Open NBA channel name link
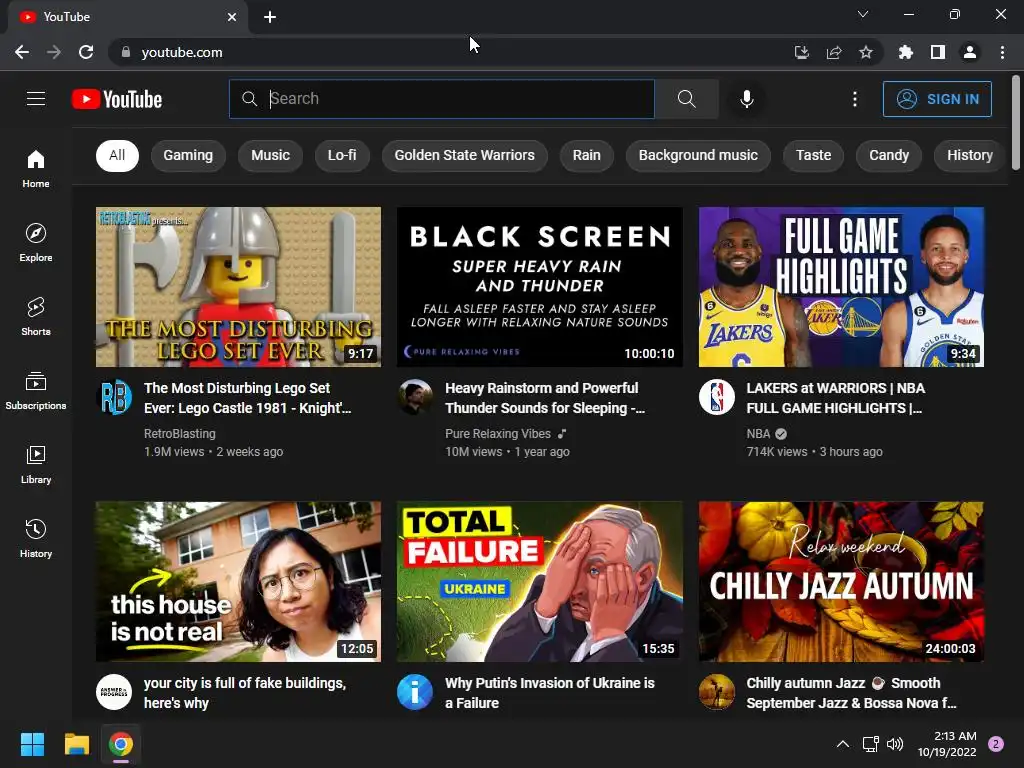This screenshot has width=1024, height=768. tap(758, 434)
